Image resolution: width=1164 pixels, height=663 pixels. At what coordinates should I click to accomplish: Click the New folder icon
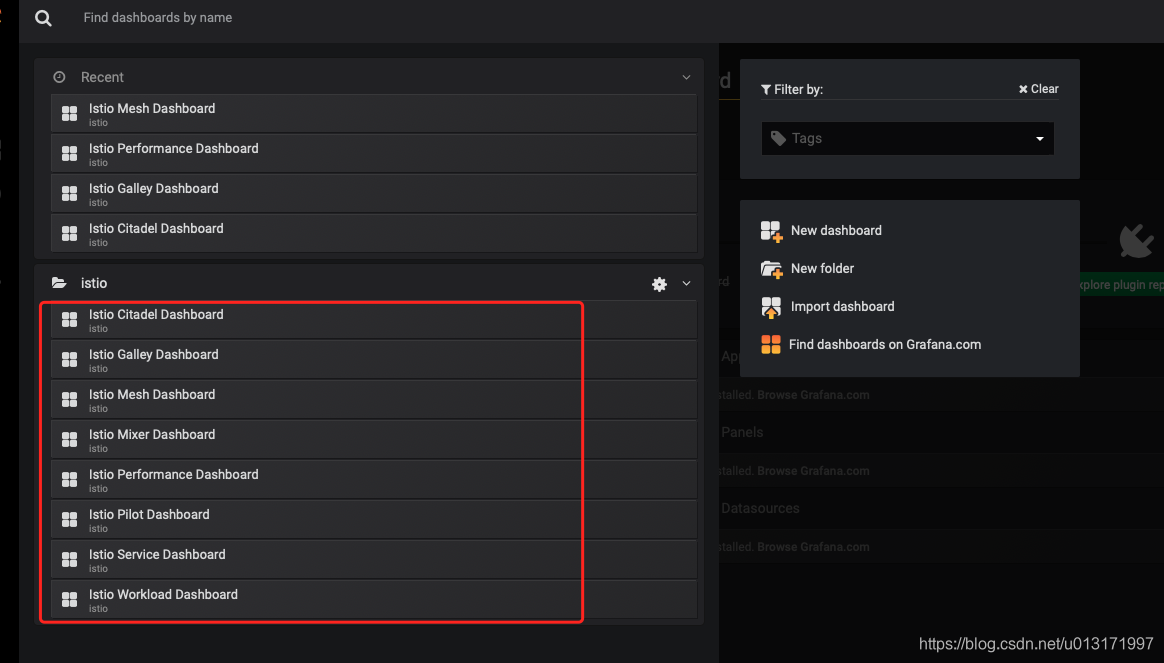[x=771, y=269]
